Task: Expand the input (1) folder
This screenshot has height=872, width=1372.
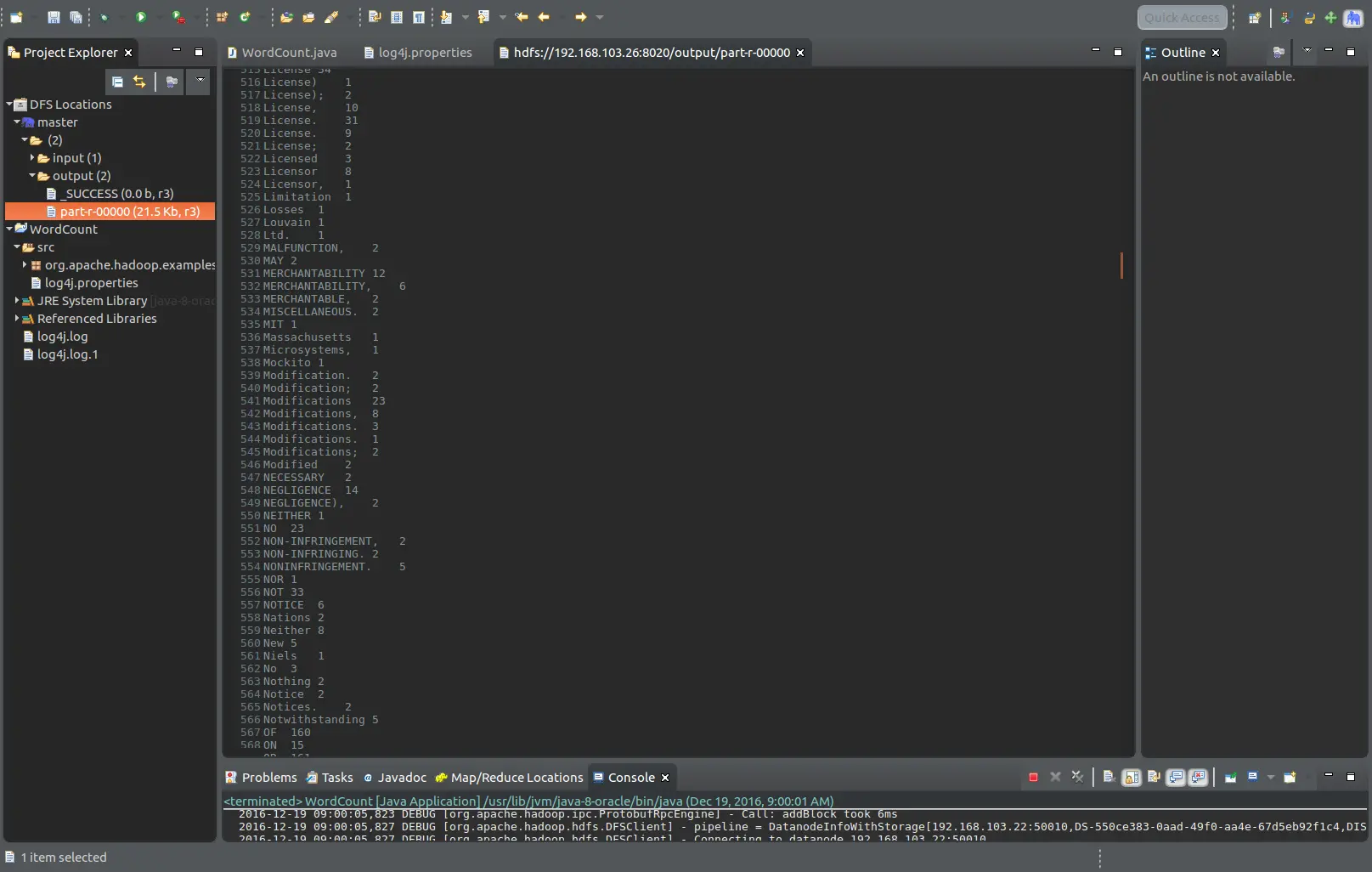Action: point(32,157)
